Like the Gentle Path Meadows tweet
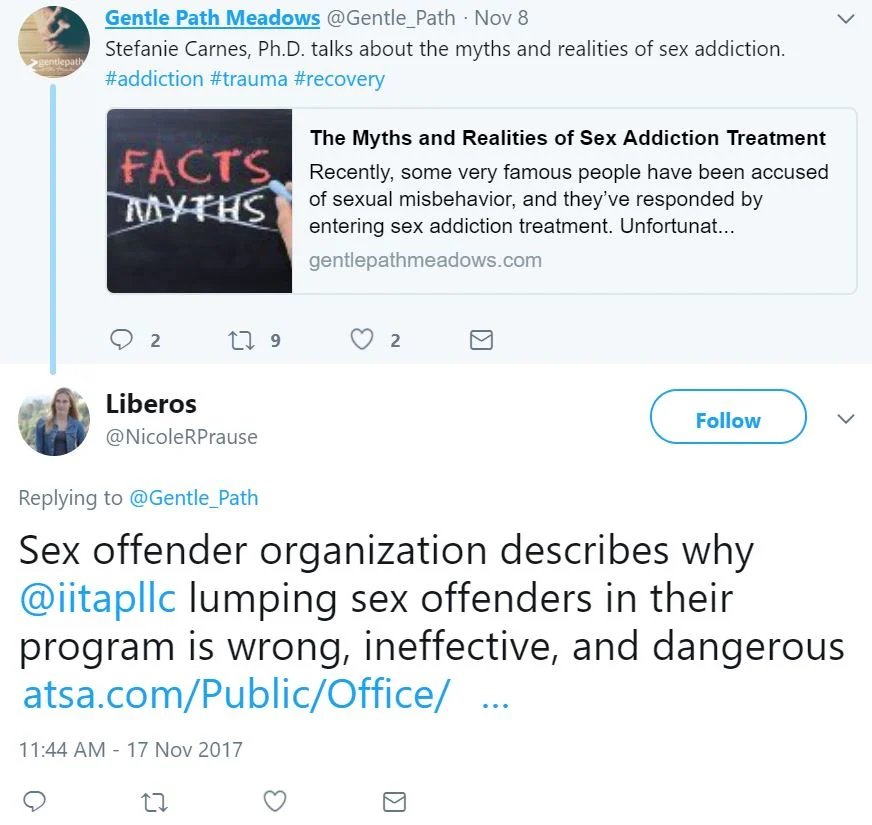 click(361, 339)
